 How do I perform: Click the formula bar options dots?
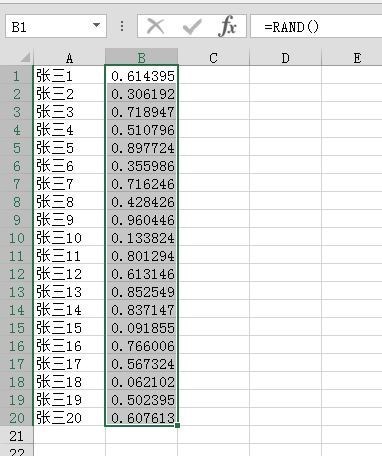click(x=122, y=26)
